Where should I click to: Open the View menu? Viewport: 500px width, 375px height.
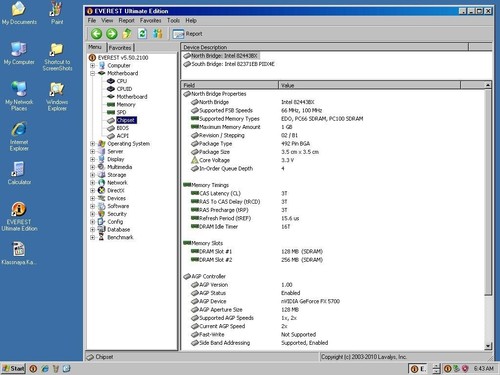(107, 21)
